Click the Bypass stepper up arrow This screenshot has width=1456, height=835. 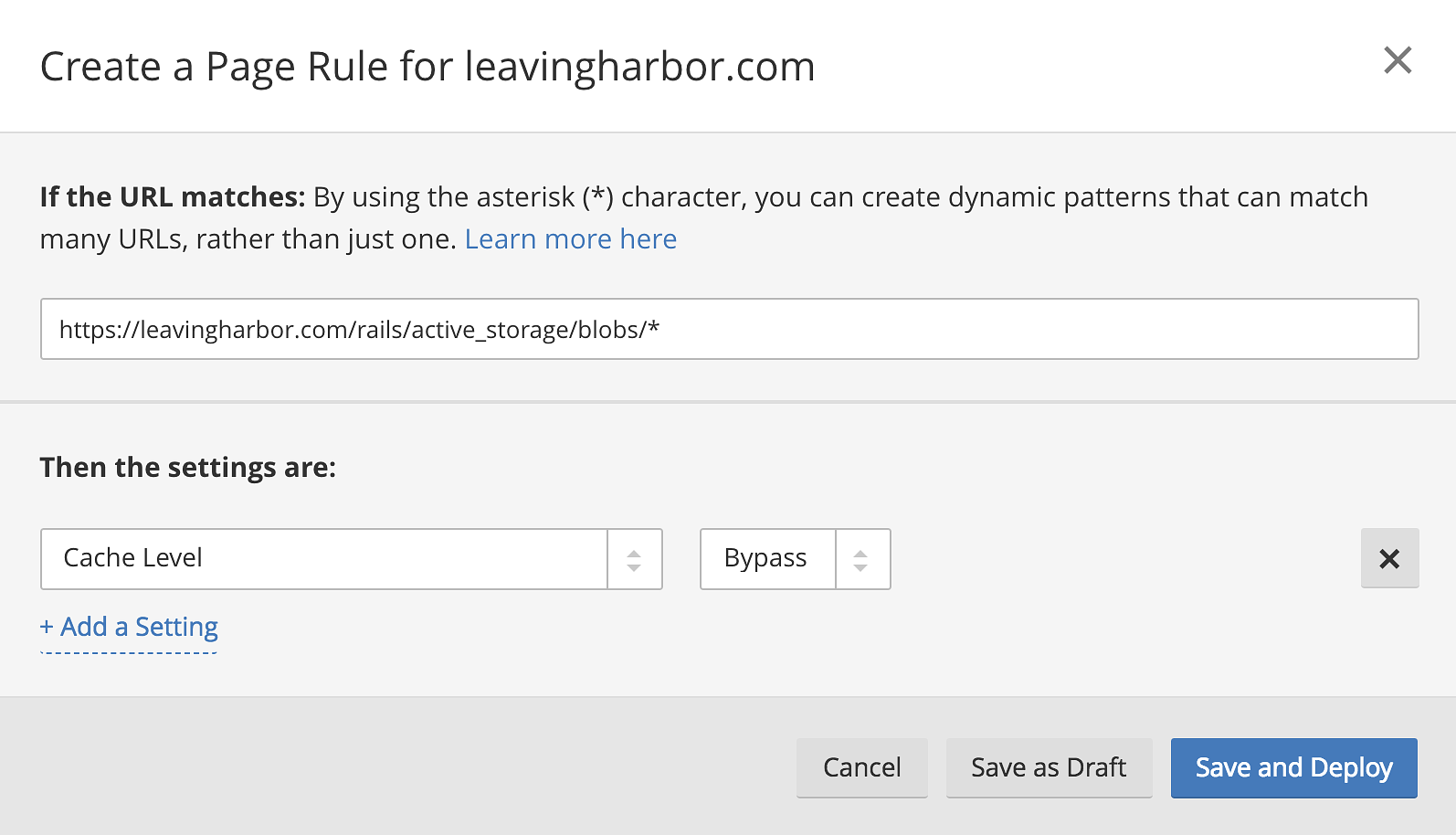pos(861,550)
